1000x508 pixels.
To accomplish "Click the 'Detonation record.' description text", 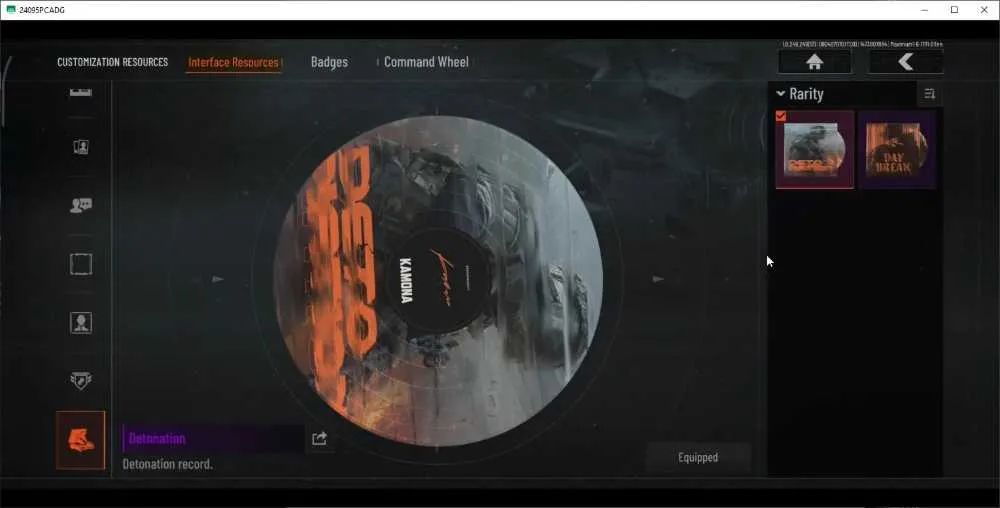I will click(x=168, y=464).
